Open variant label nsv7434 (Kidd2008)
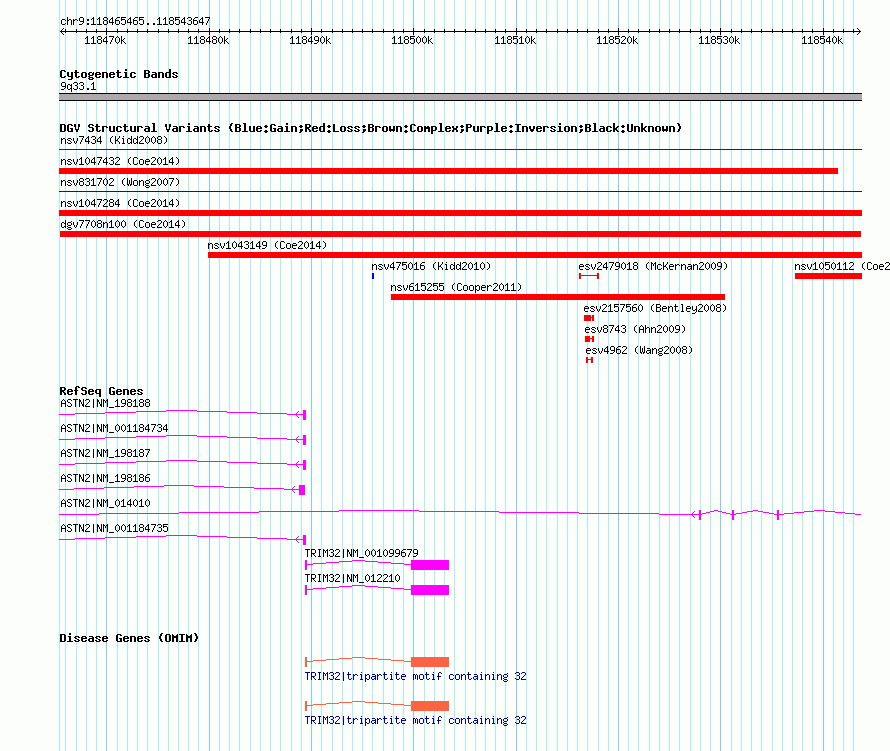This screenshot has height=751, width=890. click(114, 140)
